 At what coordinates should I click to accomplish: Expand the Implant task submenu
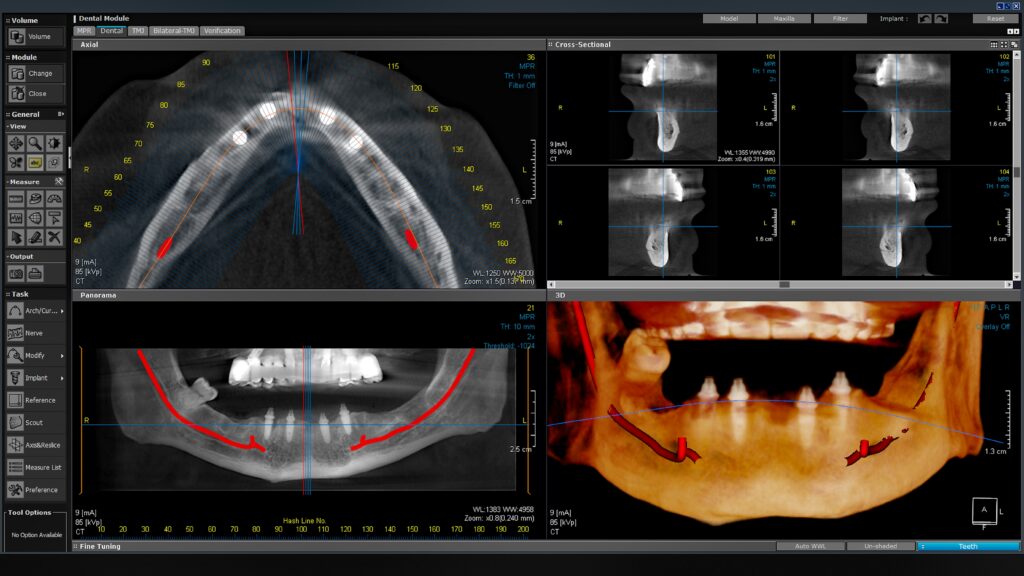tap(62, 378)
